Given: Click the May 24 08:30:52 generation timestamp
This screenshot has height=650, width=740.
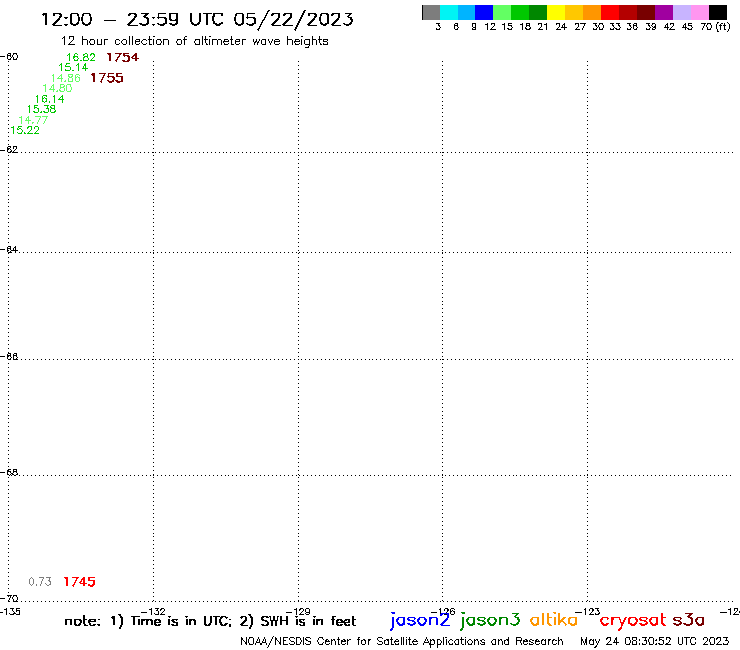Looking at the screenshot, I should [655, 642].
